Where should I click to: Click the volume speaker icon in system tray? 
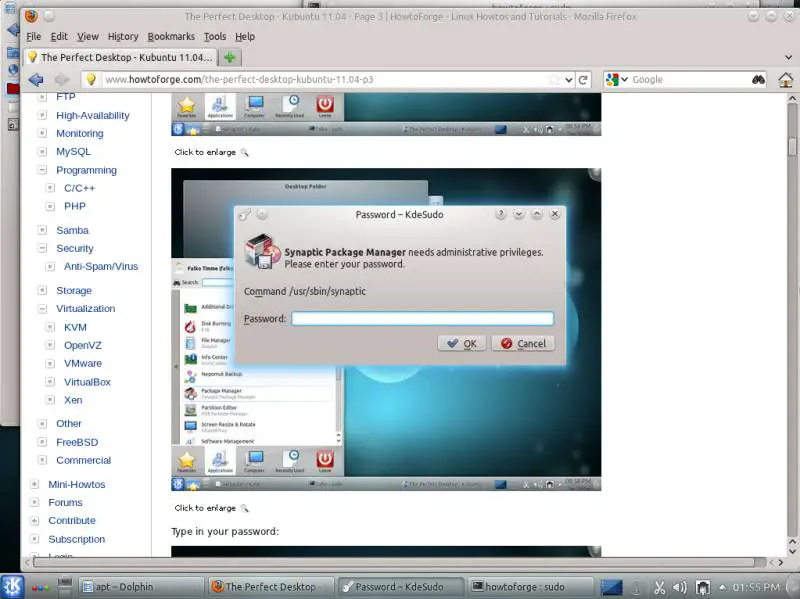(x=680, y=587)
